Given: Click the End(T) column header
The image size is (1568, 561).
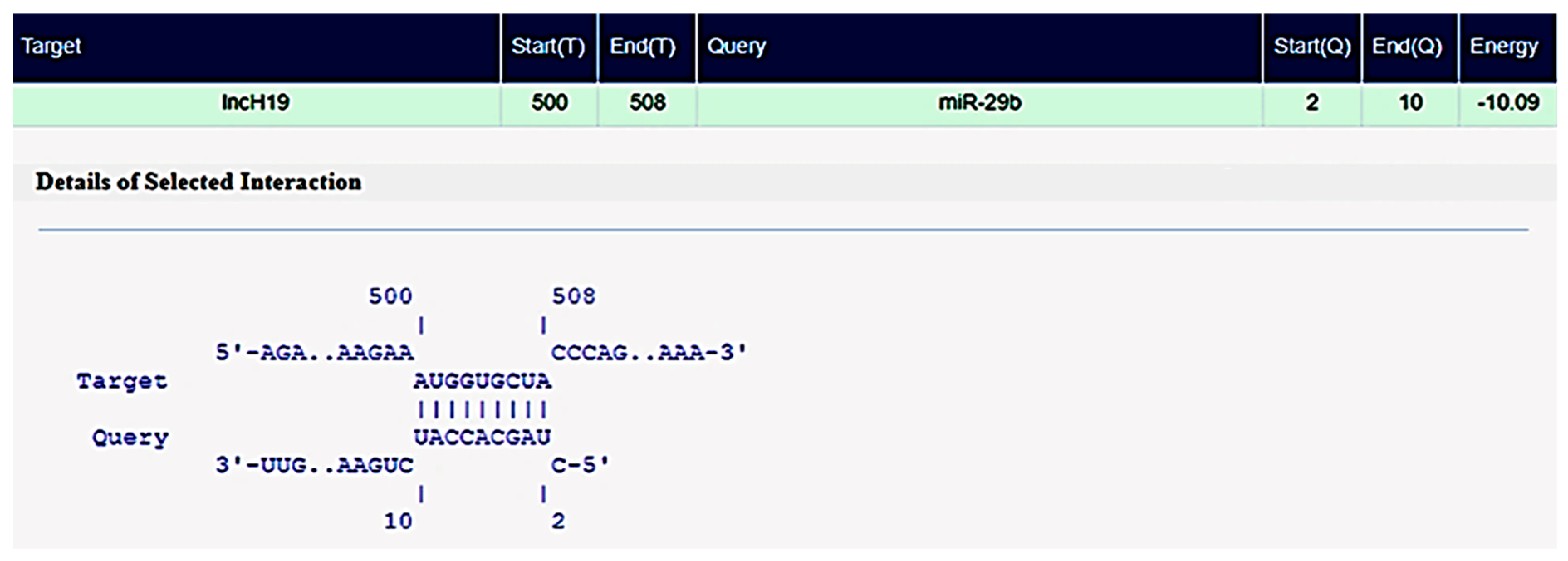Looking at the screenshot, I should tap(643, 46).
